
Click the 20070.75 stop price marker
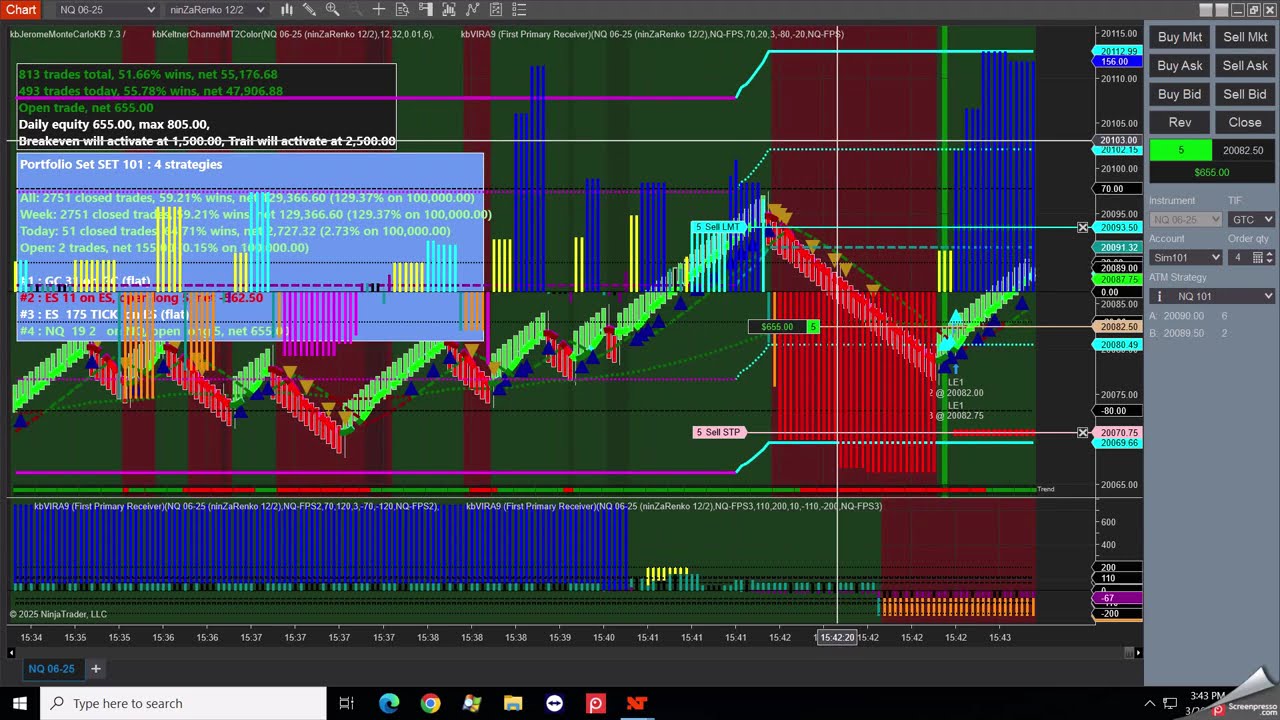[1119, 432]
